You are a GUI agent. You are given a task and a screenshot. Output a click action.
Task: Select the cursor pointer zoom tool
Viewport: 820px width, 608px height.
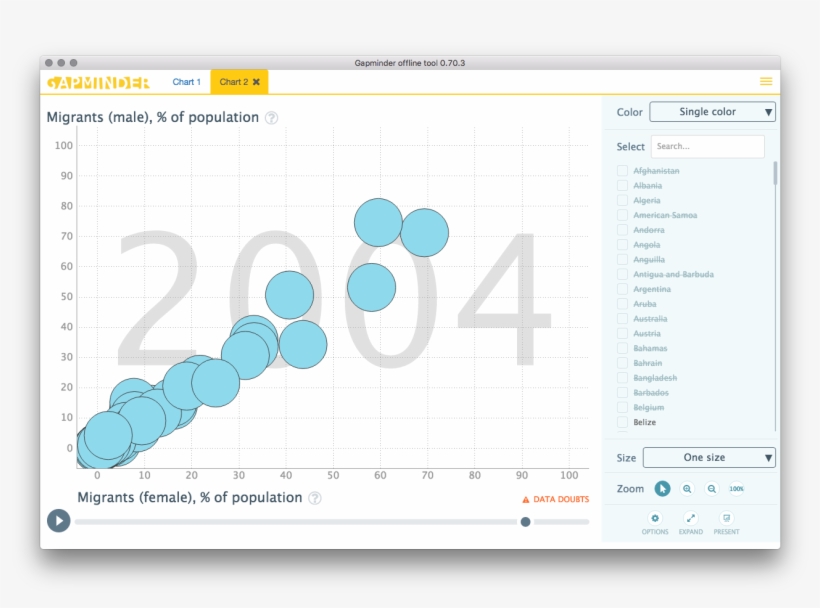click(662, 488)
